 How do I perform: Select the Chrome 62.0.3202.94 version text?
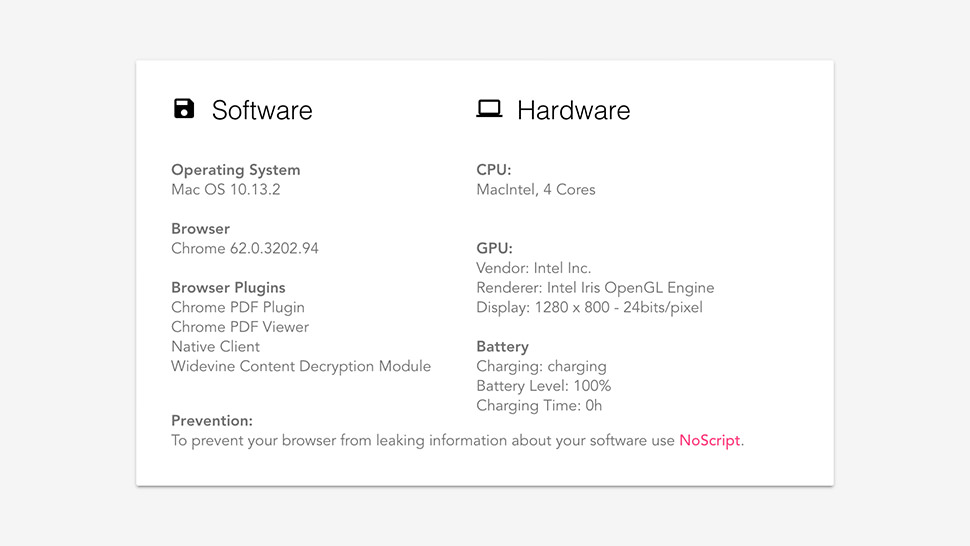pyautogui.click(x=245, y=248)
